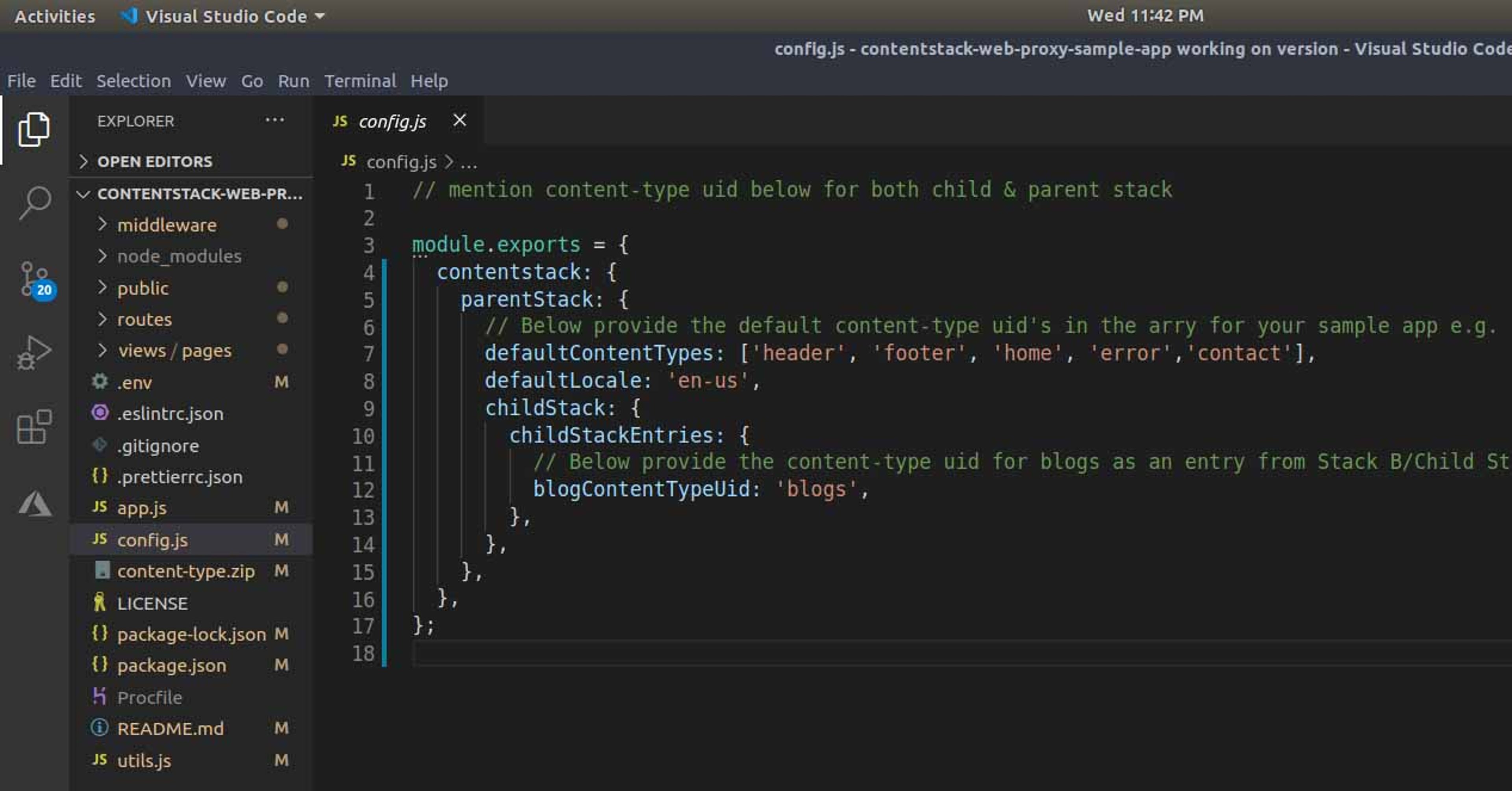Expand the OPEN EDITORS section
1512x791 pixels.
pos(83,161)
